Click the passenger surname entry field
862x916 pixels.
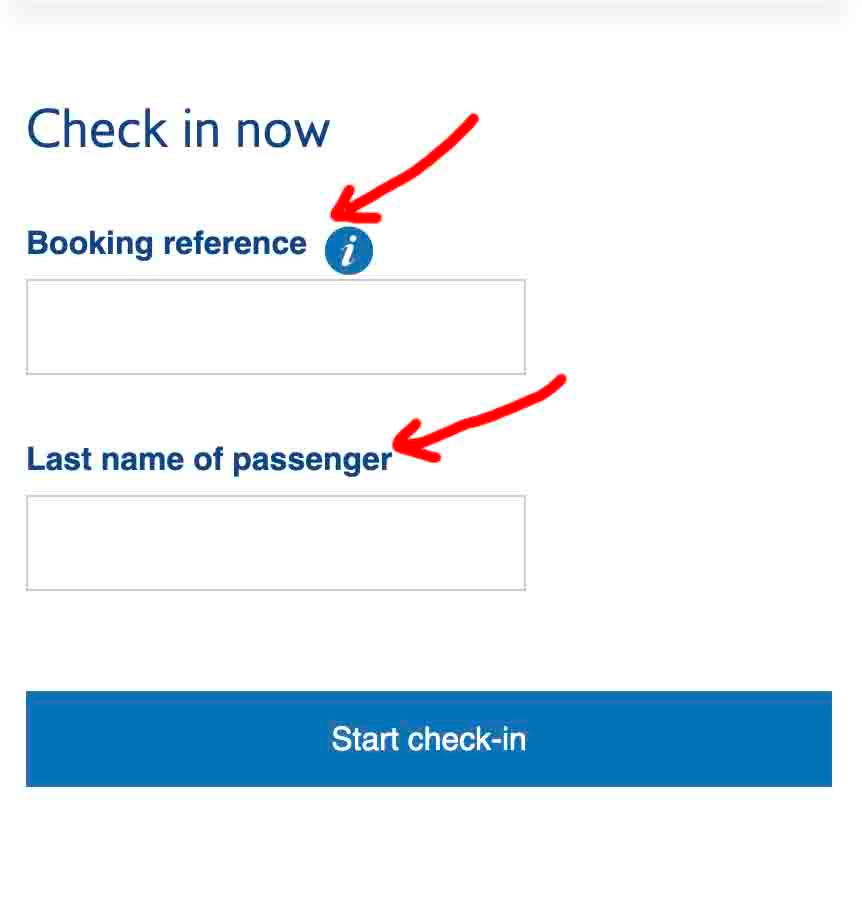(x=276, y=542)
